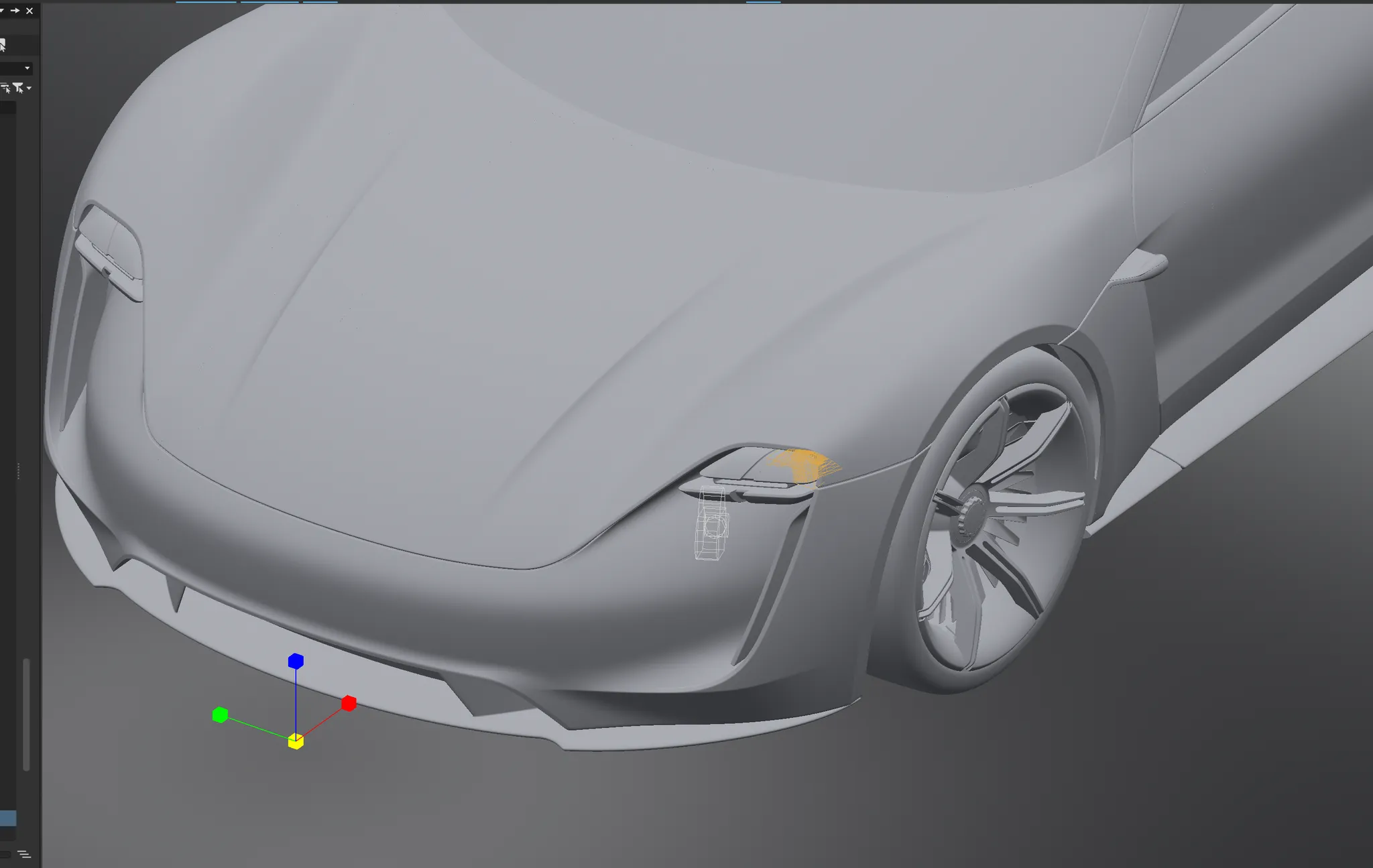Viewport: 1373px width, 868px height.
Task: Click the staggered lines icon at panel bottom
Action: 24,854
